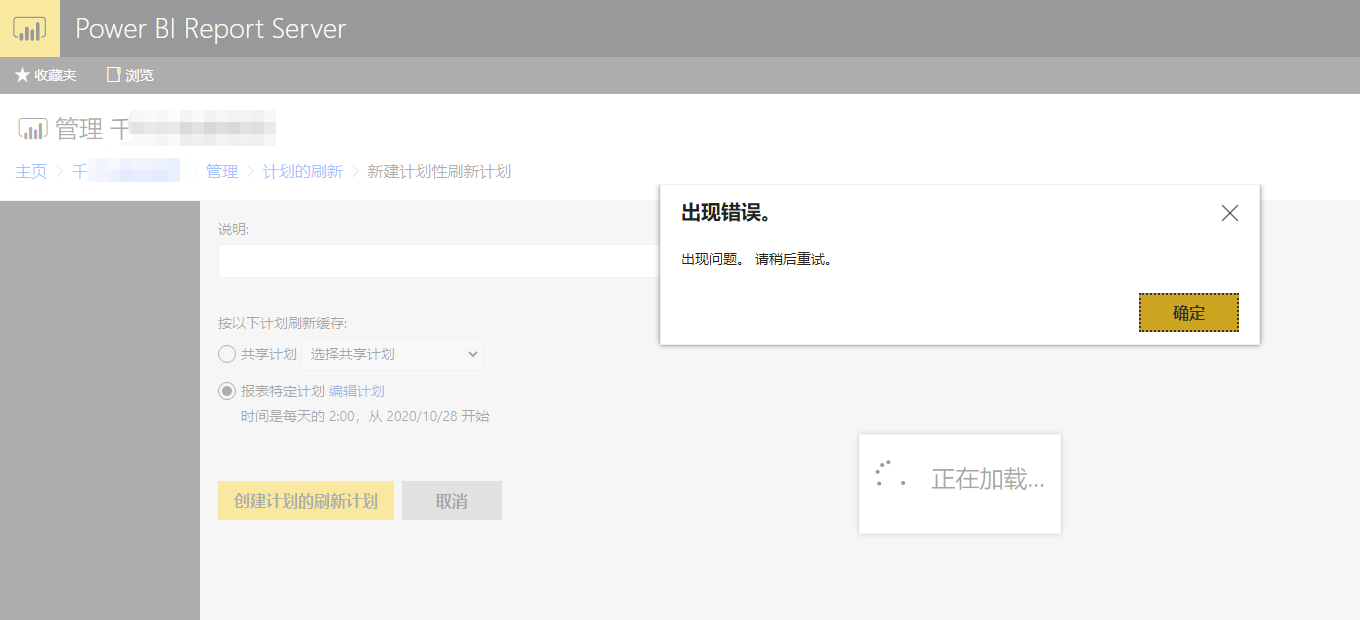Open the 编辑计划 link
Image resolution: width=1360 pixels, height=620 pixels.
(x=357, y=391)
